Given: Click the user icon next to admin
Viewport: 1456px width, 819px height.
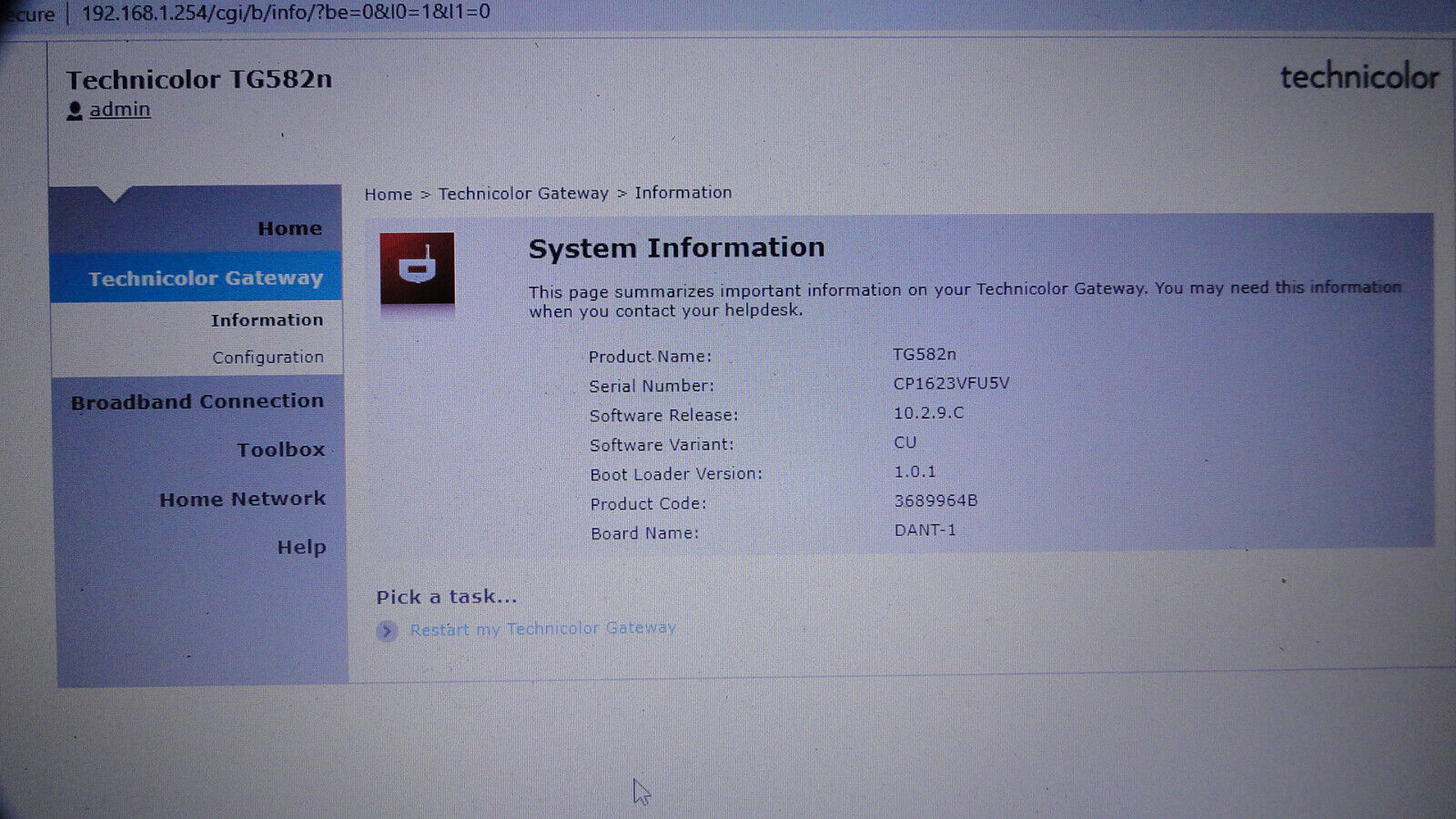Looking at the screenshot, I should (x=75, y=111).
